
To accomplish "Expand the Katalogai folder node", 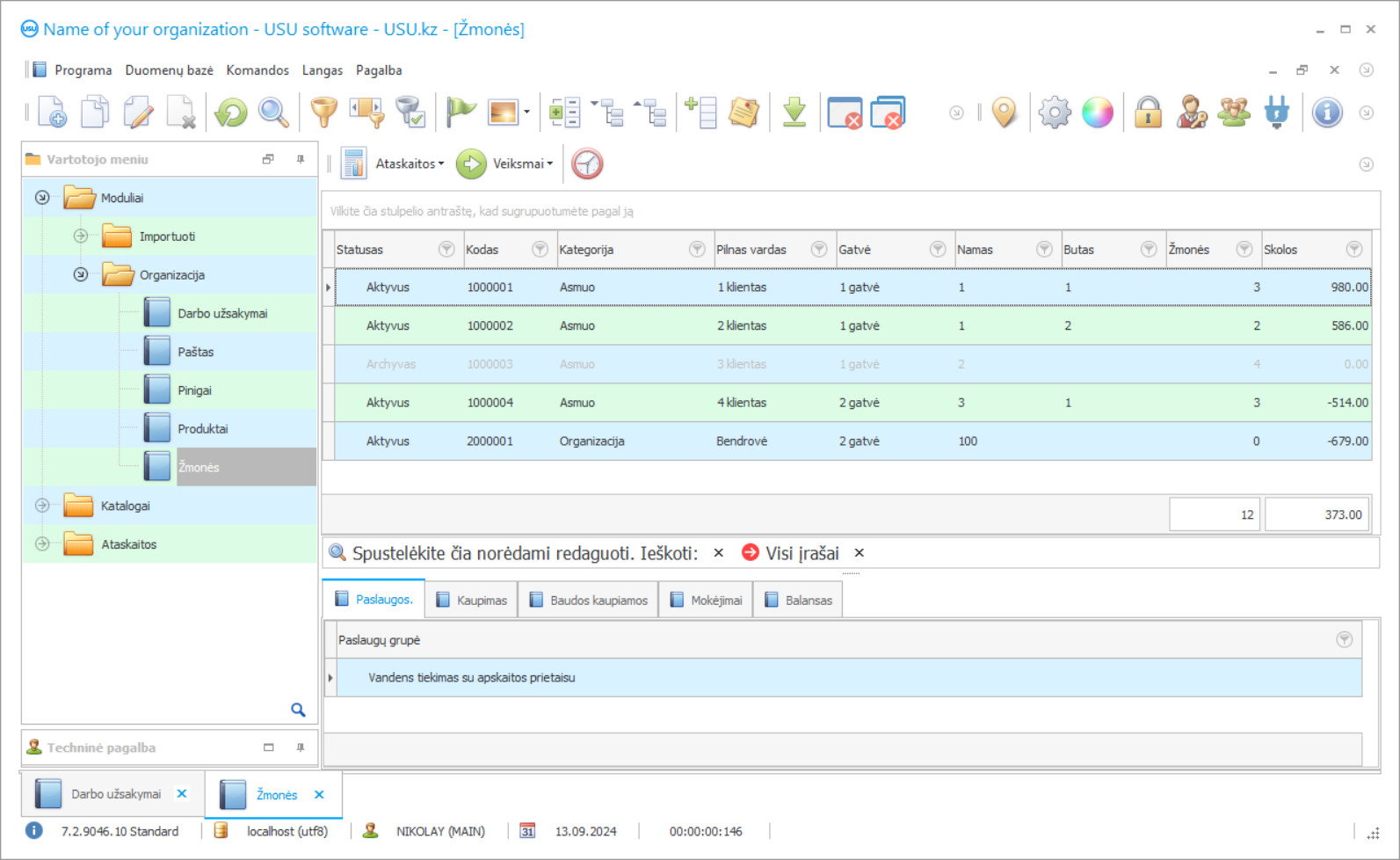I will (x=42, y=506).
